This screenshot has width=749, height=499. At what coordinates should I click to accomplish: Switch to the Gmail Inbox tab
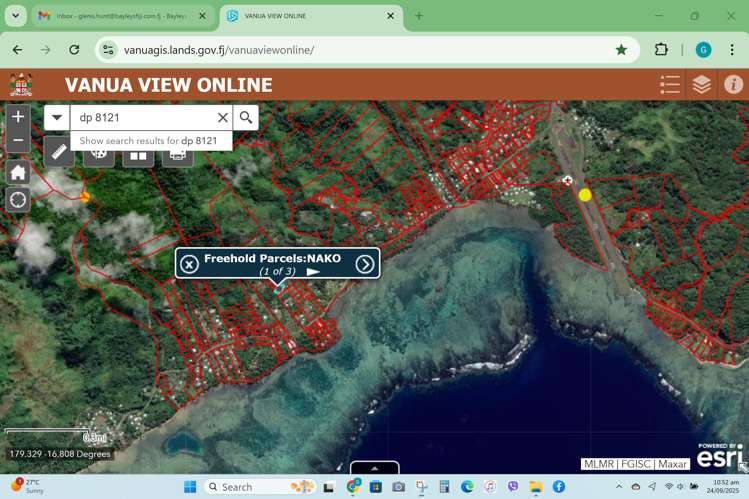click(120, 16)
